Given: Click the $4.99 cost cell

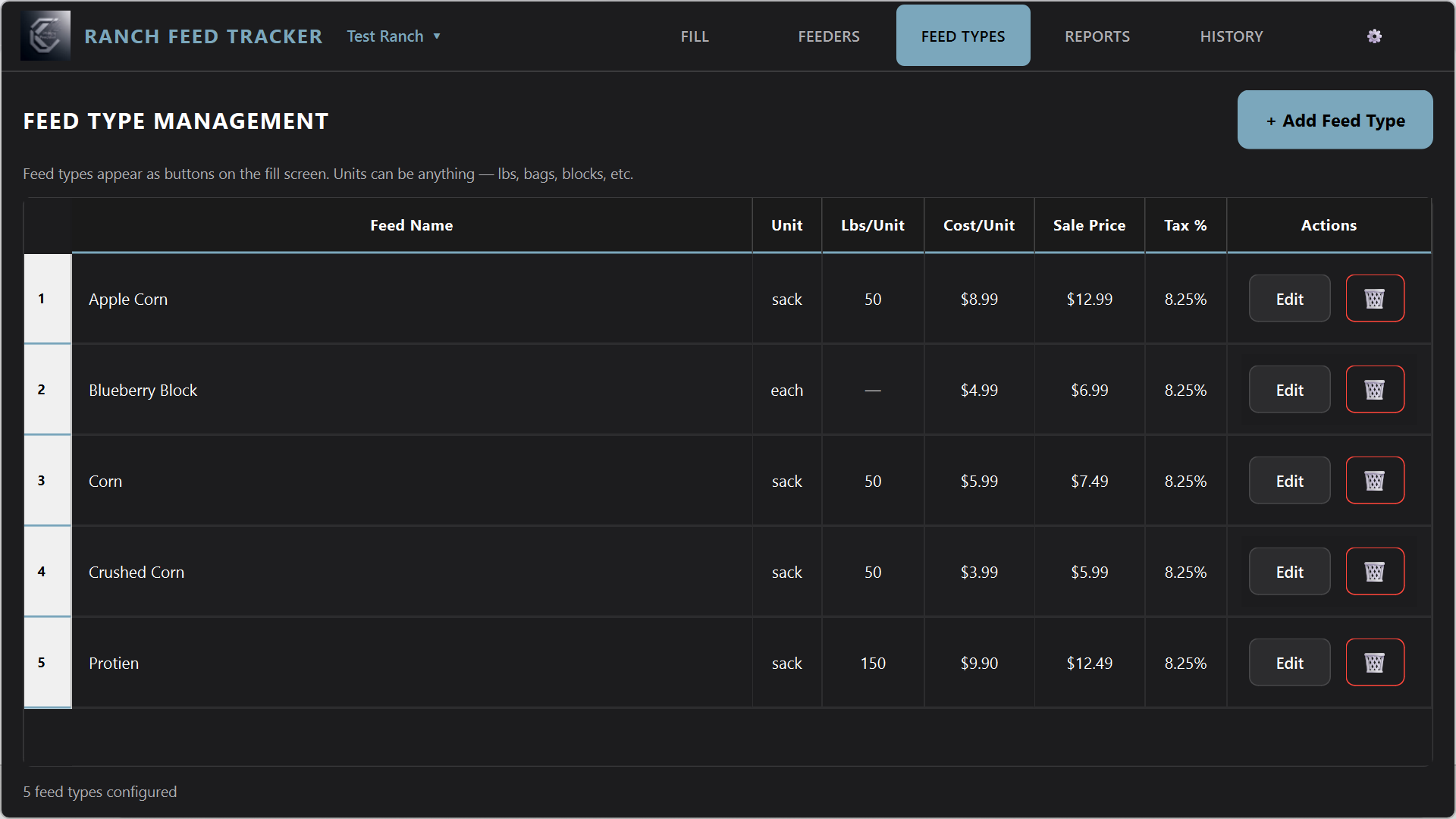Looking at the screenshot, I should [x=979, y=390].
